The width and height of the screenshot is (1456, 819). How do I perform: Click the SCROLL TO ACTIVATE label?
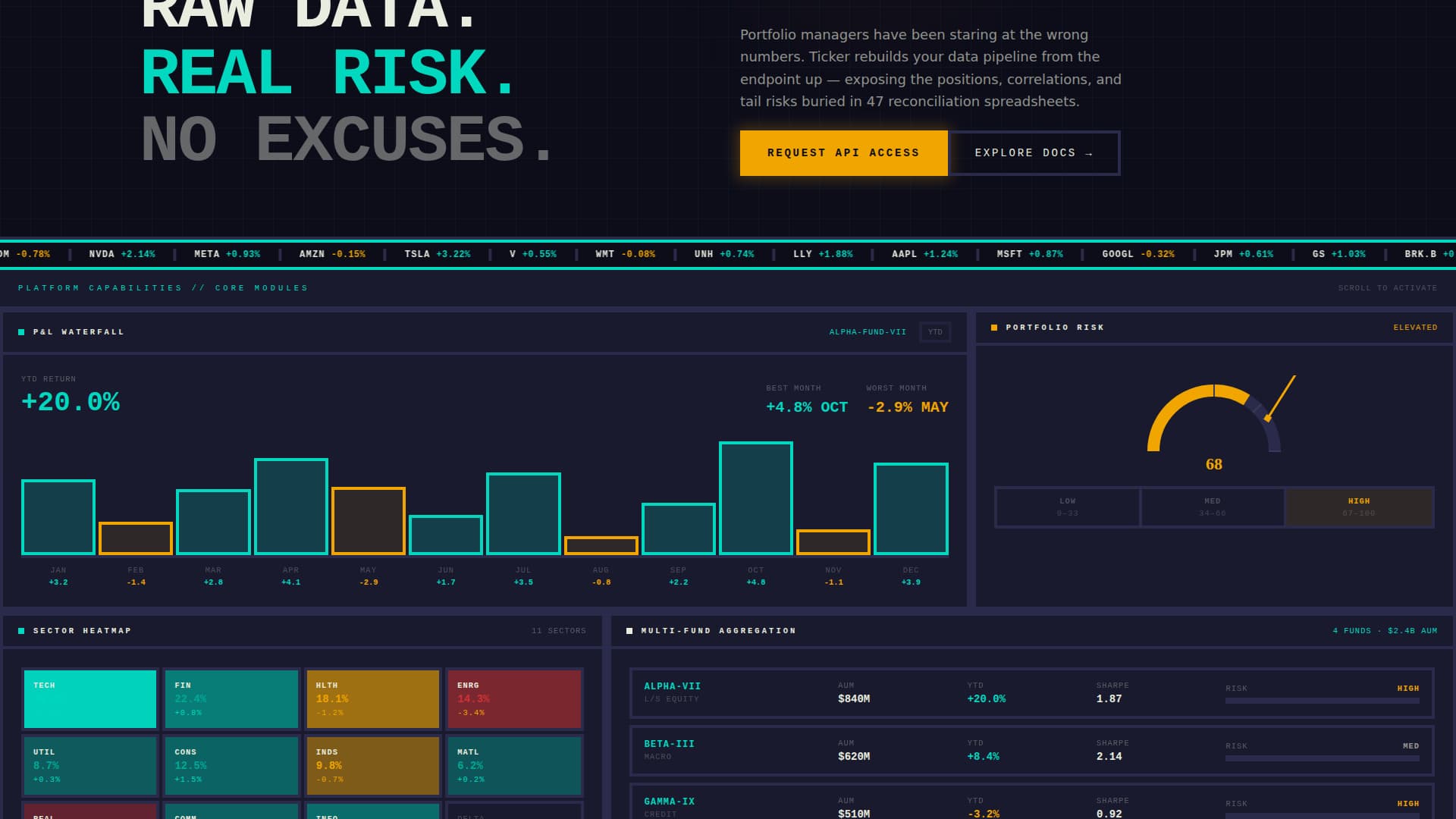point(1388,288)
